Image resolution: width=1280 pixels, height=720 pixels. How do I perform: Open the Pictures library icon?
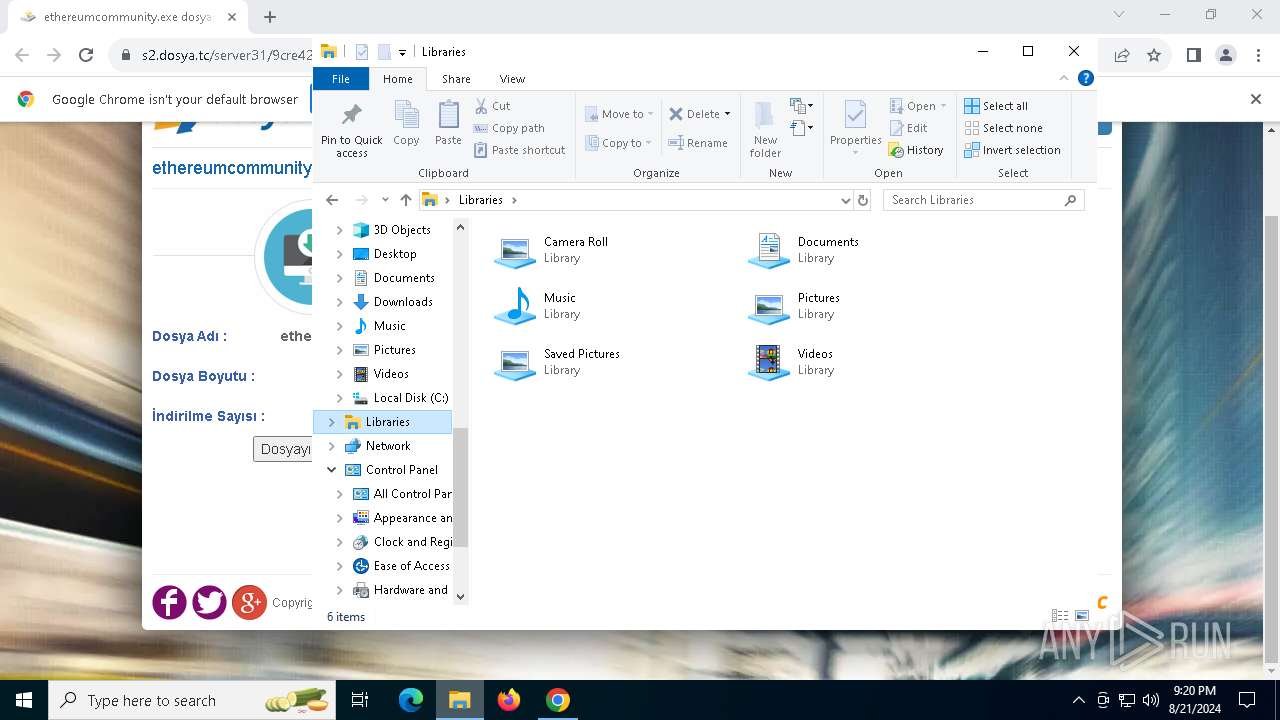[x=769, y=306]
